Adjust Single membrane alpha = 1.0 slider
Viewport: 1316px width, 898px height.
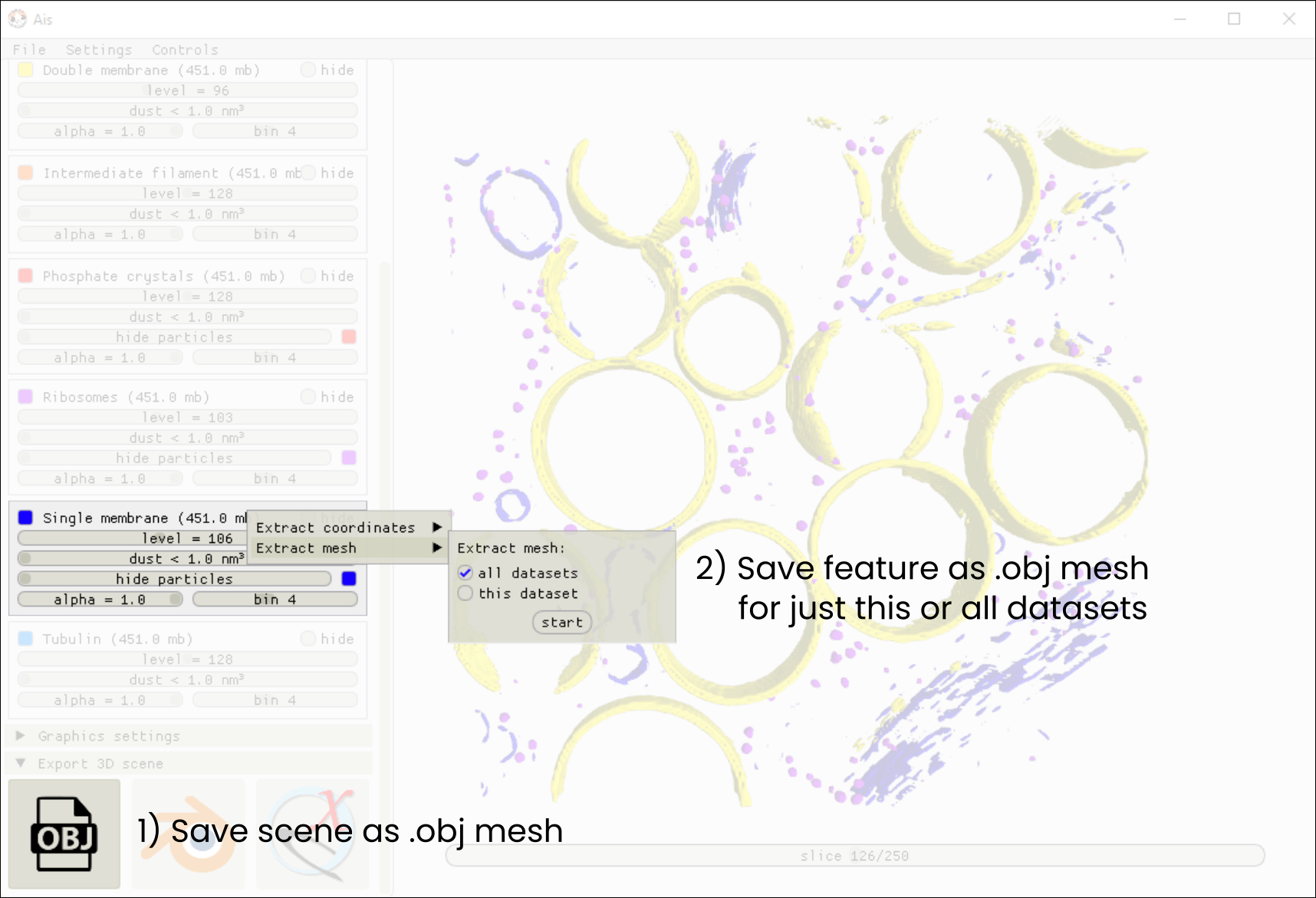pos(100,600)
